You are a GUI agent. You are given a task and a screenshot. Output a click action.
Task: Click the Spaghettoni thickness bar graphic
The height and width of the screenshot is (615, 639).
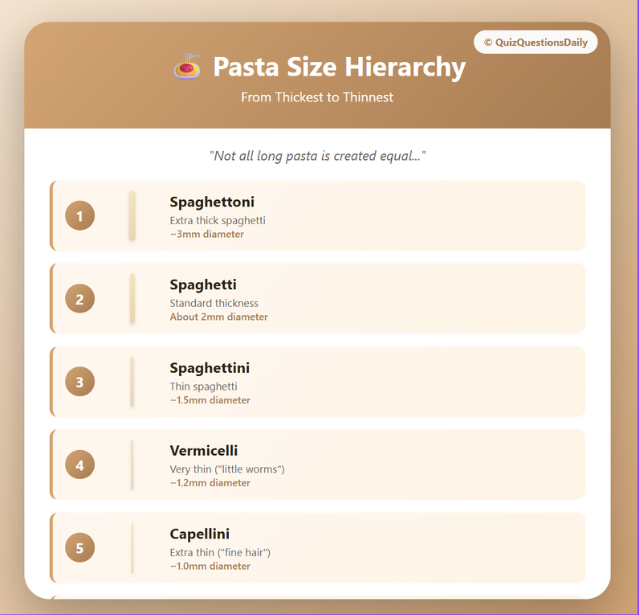coord(132,215)
